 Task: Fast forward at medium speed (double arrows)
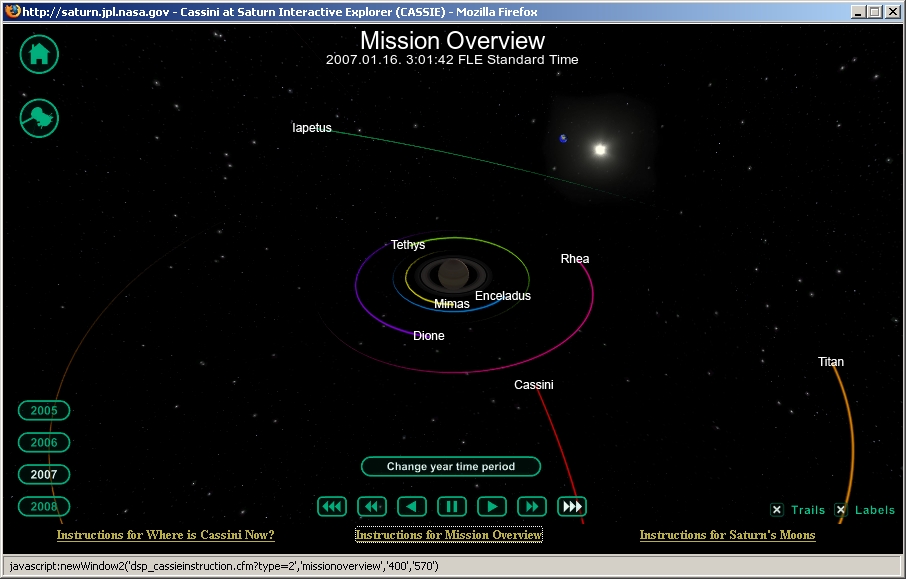pyautogui.click(x=532, y=507)
